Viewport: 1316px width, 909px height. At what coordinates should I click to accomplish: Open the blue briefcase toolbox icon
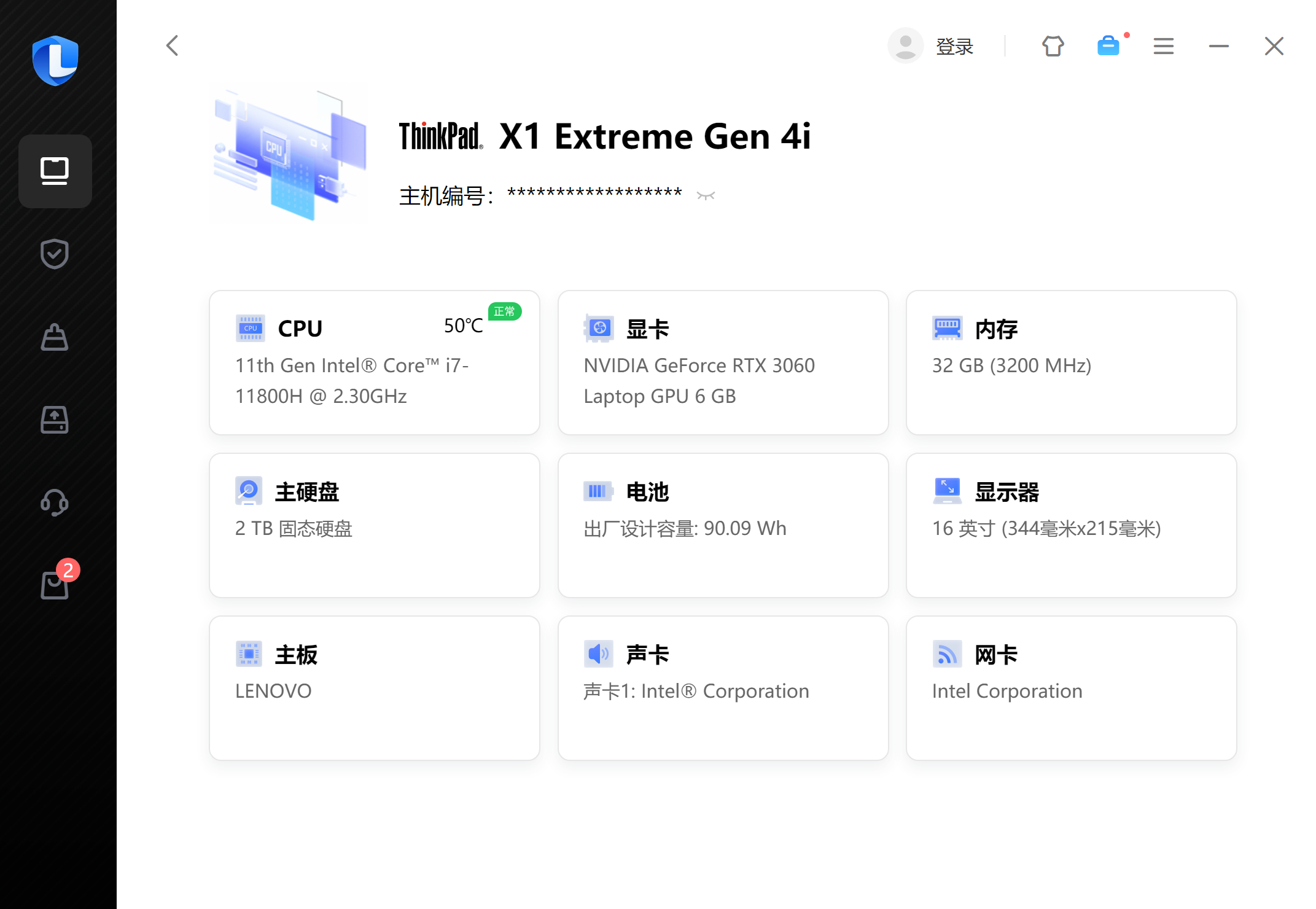[1108, 46]
